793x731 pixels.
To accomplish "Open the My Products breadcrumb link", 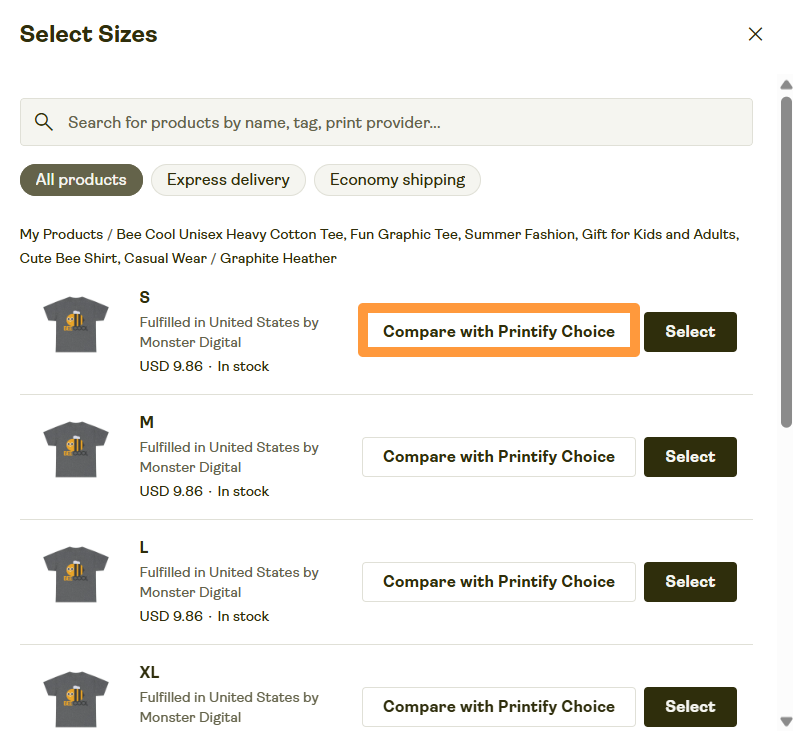I will tap(61, 234).
